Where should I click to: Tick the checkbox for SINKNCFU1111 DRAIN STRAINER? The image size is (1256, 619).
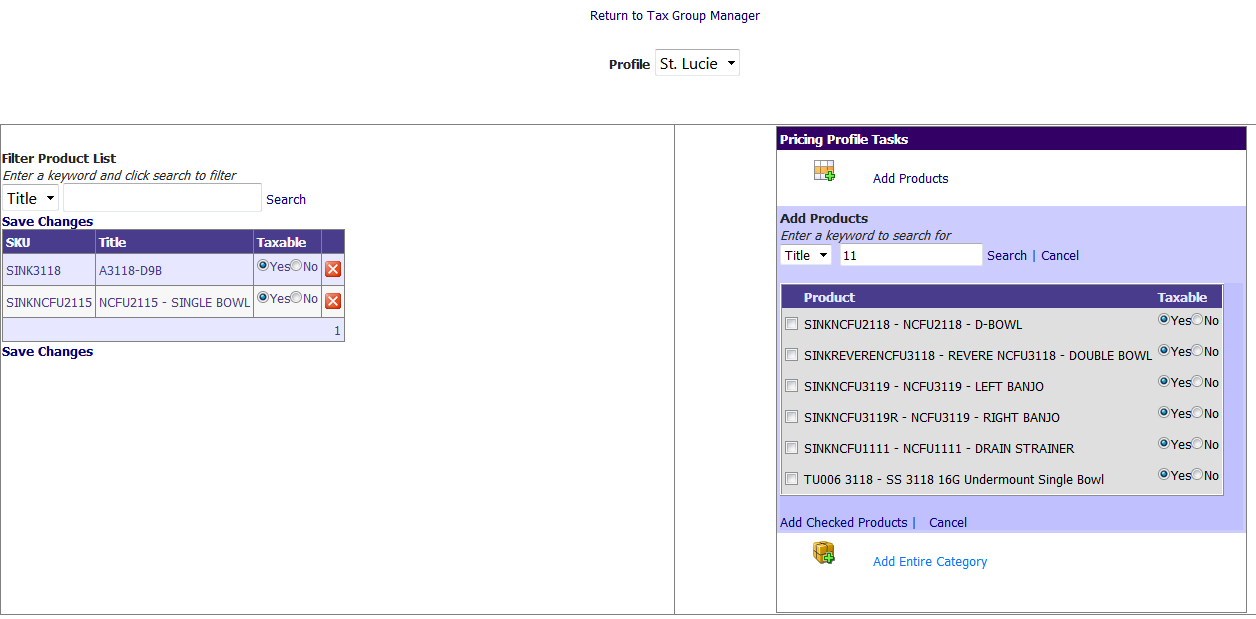[792, 448]
